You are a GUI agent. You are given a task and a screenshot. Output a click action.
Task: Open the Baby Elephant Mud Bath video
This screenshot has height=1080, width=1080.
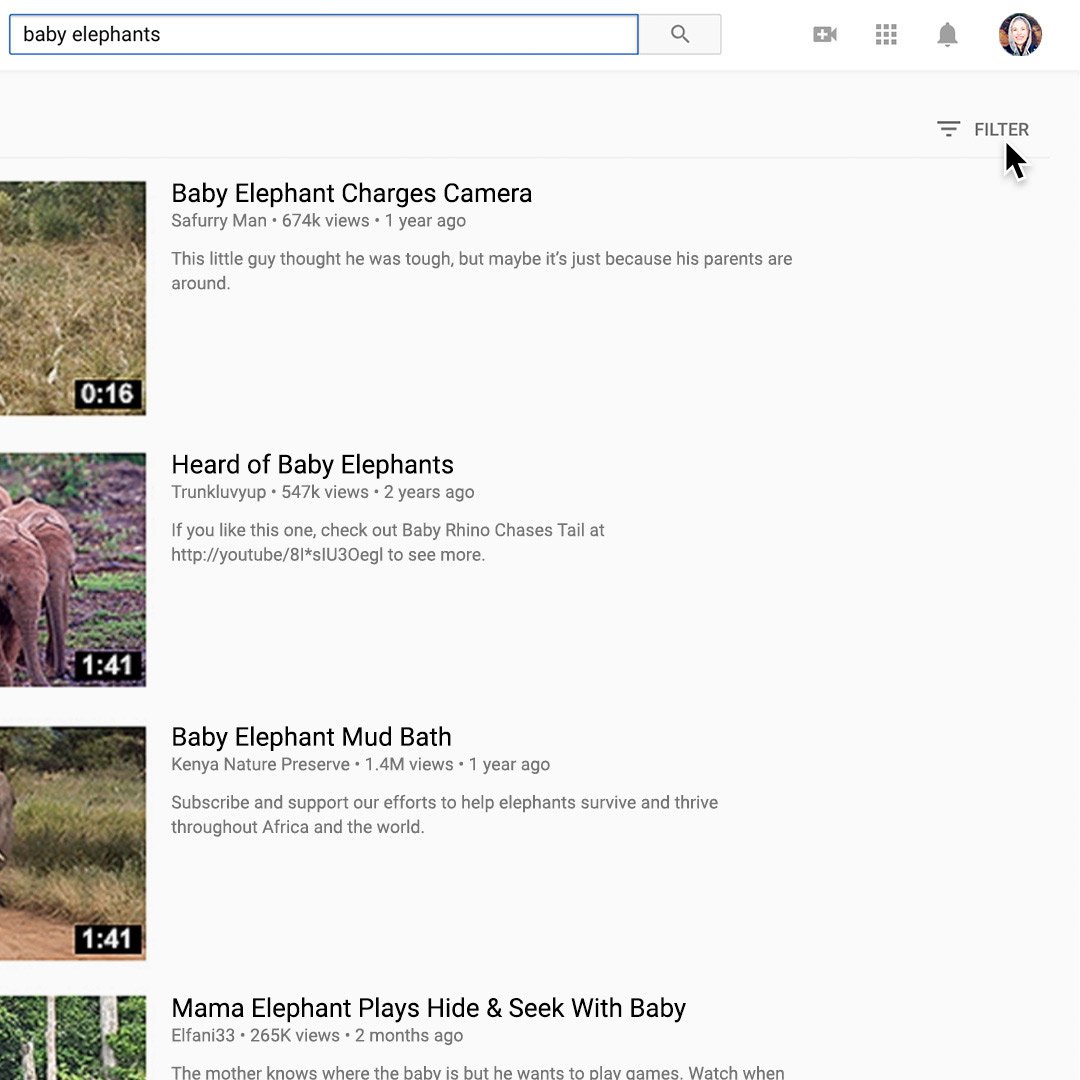(x=311, y=737)
